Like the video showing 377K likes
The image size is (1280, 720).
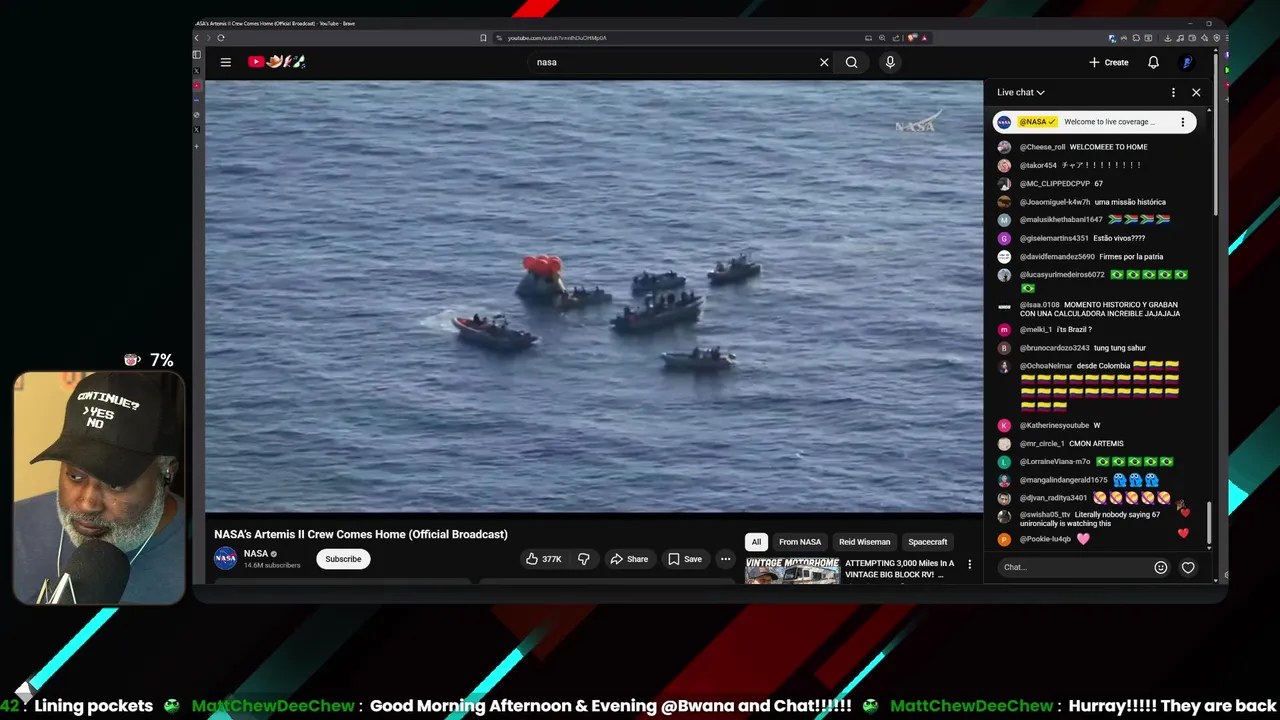544,559
